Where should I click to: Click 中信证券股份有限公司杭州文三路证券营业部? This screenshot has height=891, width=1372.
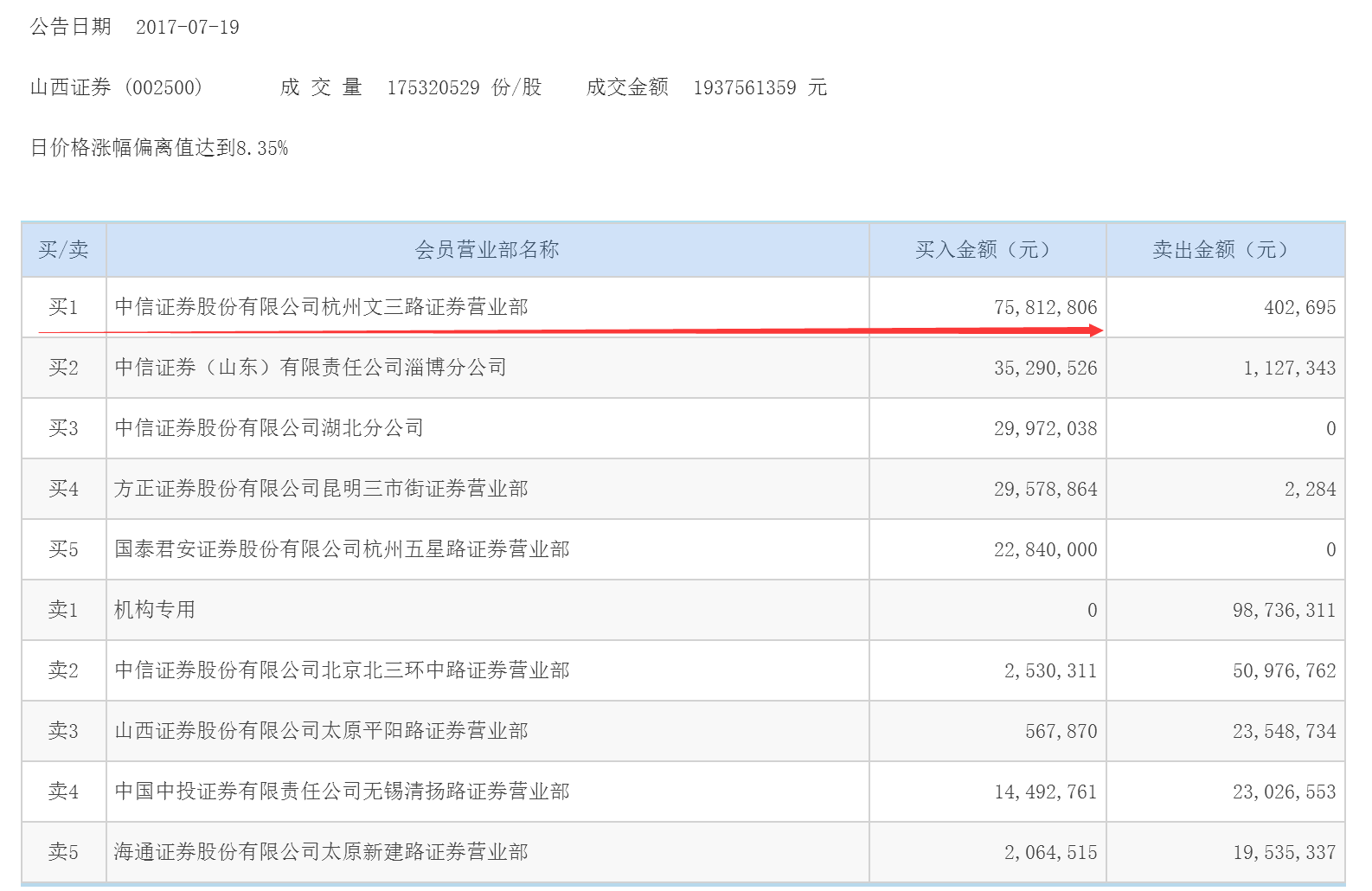(x=321, y=307)
